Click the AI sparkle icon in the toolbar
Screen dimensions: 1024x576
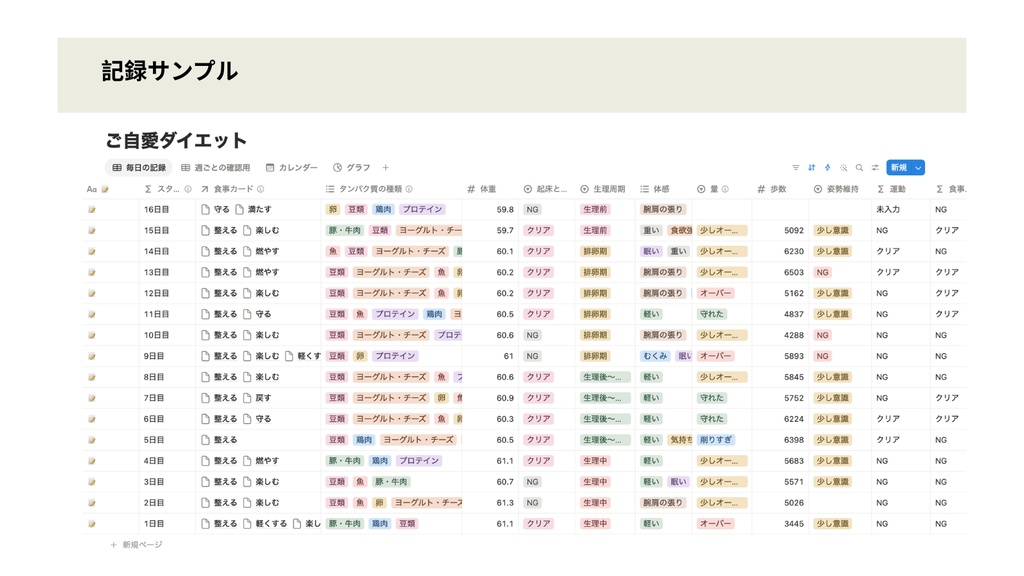coord(844,168)
